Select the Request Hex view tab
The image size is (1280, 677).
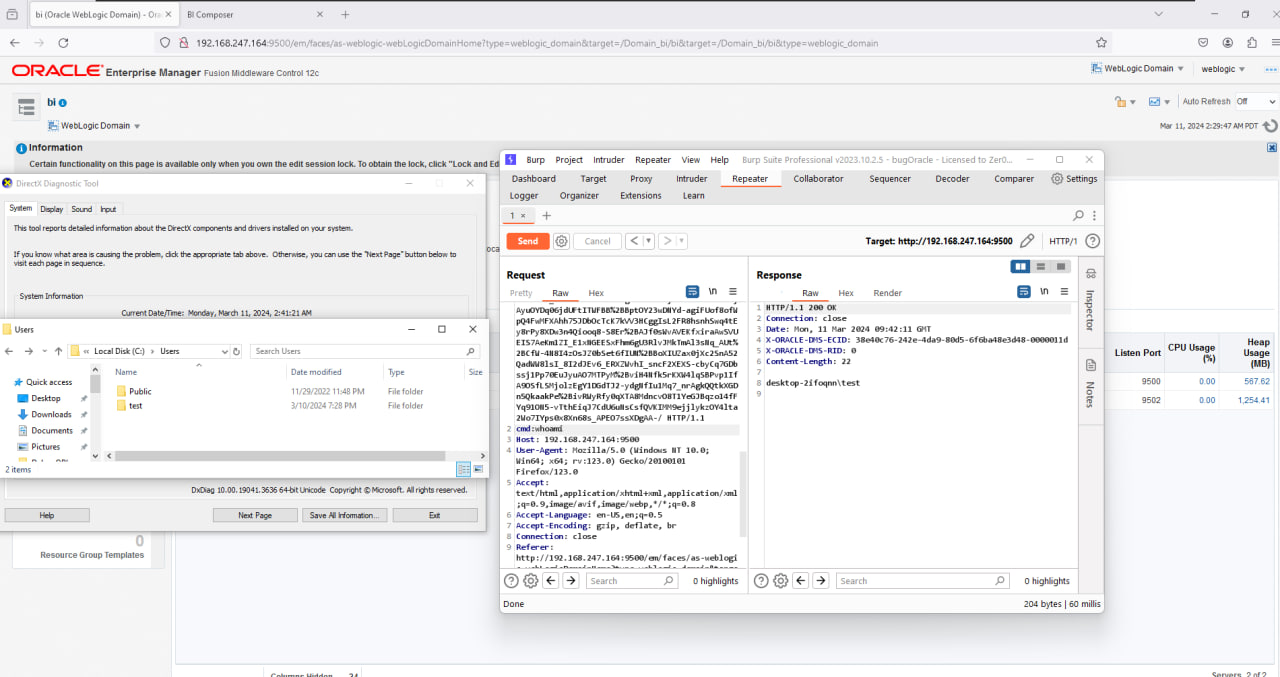pyautogui.click(x=596, y=293)
